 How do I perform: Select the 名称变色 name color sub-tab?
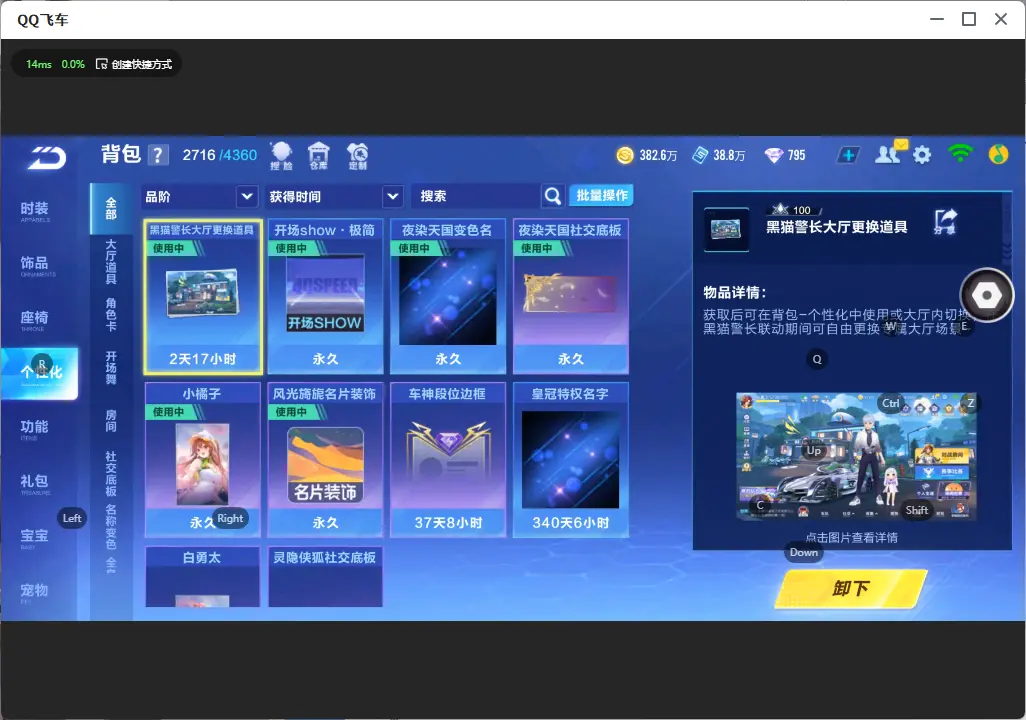point(111,527)
